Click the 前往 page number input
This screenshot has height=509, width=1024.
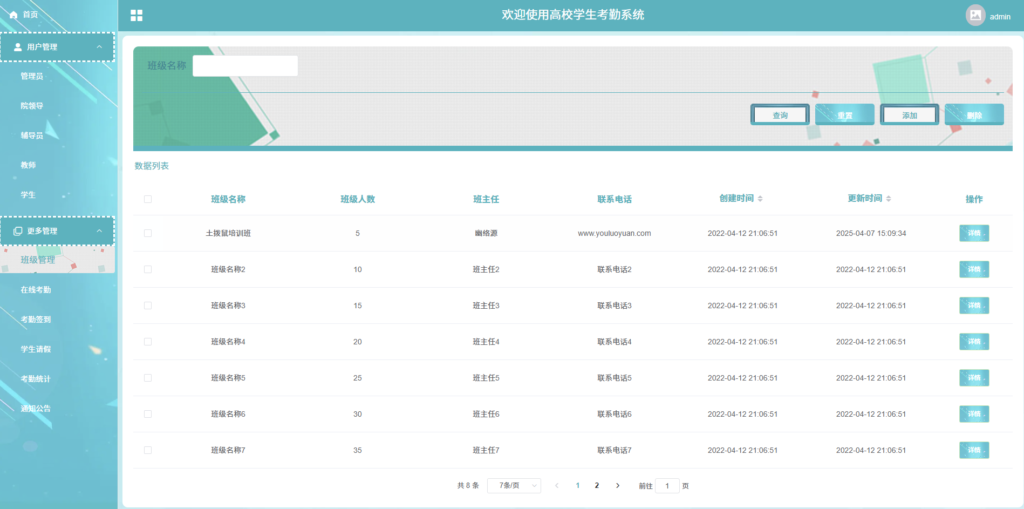point(667,485)
